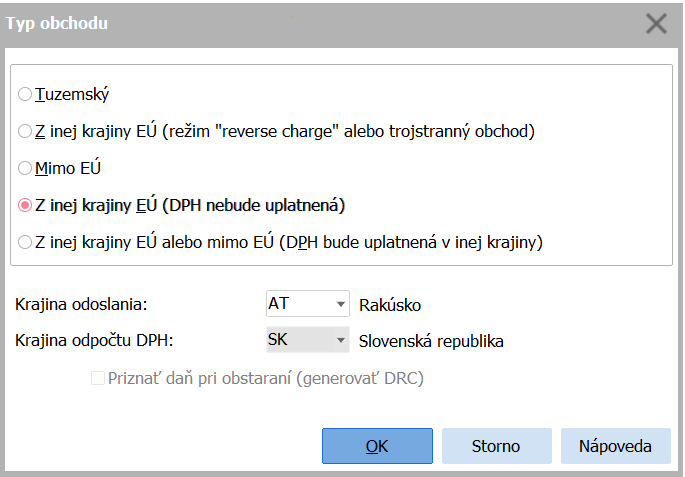Click the 'Krajina odoslania:' label
685x477 pixels.
[81, 304]
